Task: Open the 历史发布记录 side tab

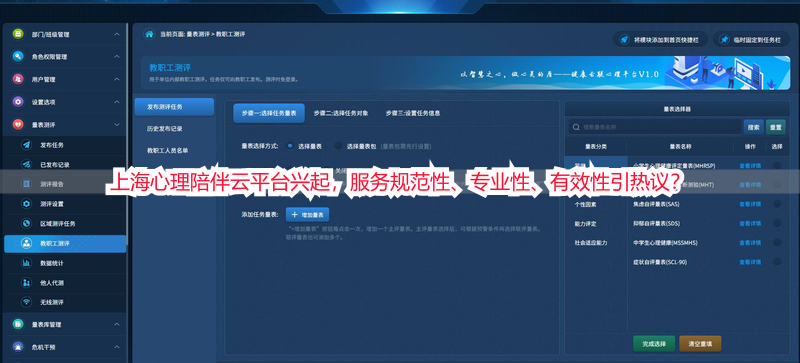Action: [x=165, y=129]
